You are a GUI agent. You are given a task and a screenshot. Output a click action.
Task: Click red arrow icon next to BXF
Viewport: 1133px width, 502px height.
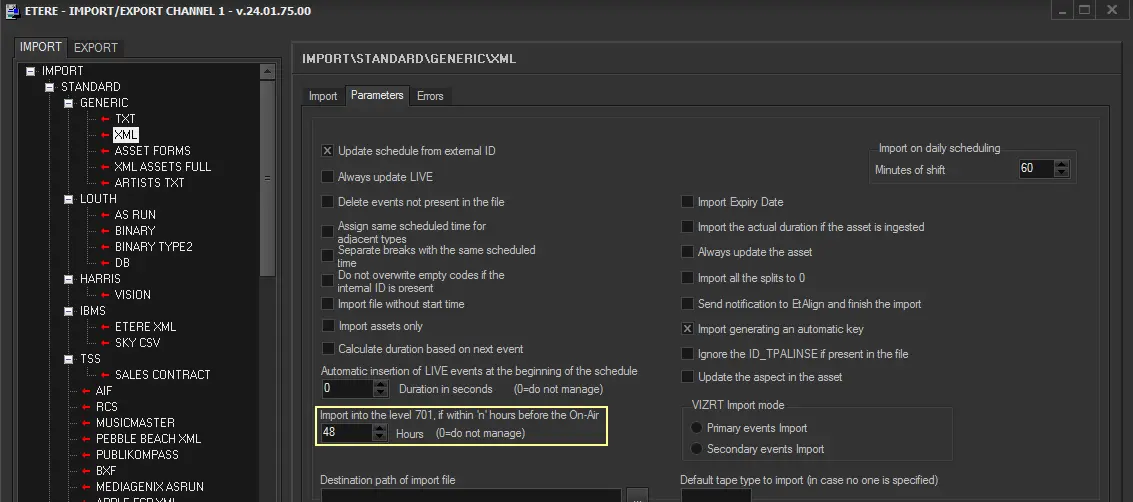86,471
